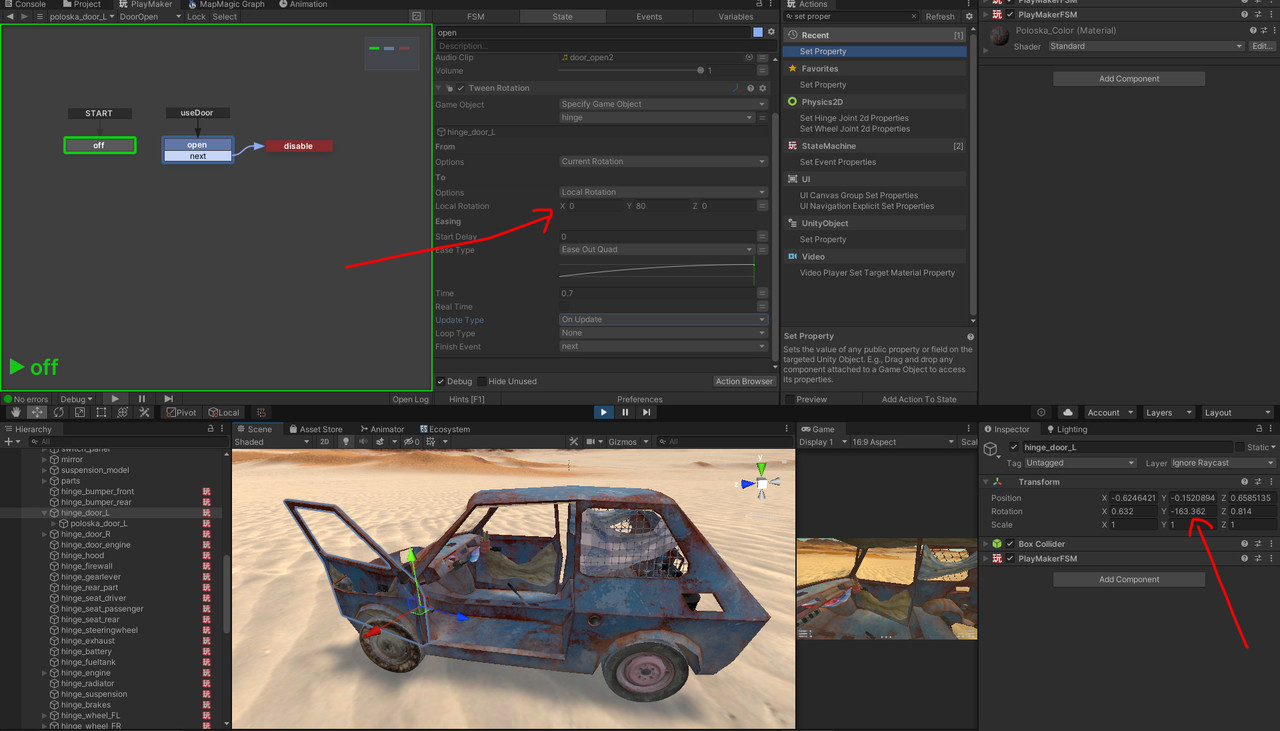The image size is (1280, 731).
Task: Select the 'off' state node
Action: click(x=99, y=145)
